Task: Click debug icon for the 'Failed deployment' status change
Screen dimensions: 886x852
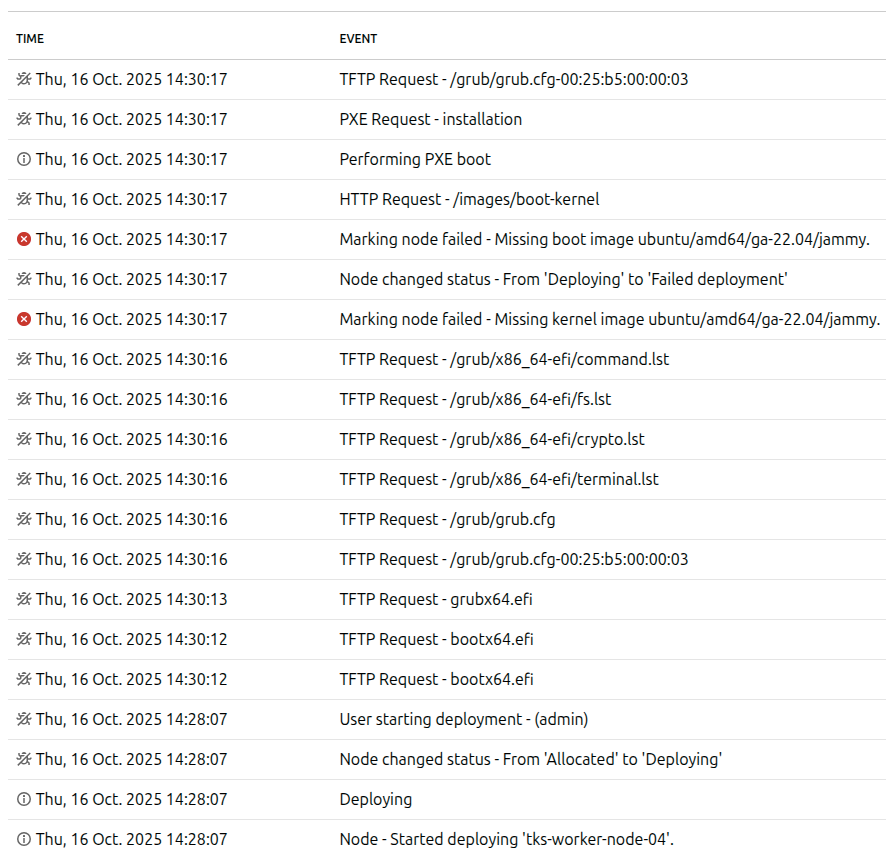Action: 24,279
